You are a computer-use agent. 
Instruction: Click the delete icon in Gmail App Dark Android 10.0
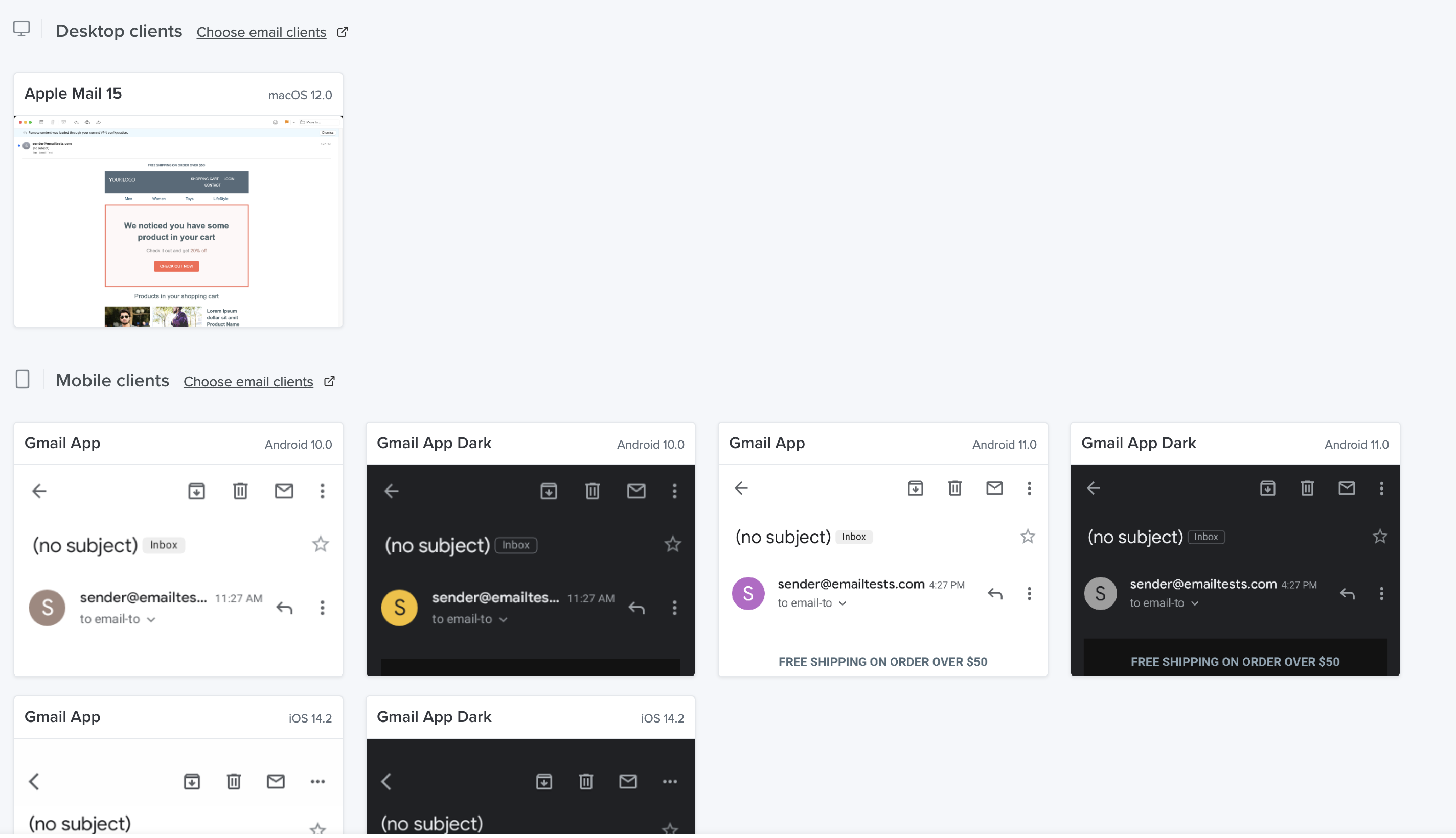(x=593, y=491)
